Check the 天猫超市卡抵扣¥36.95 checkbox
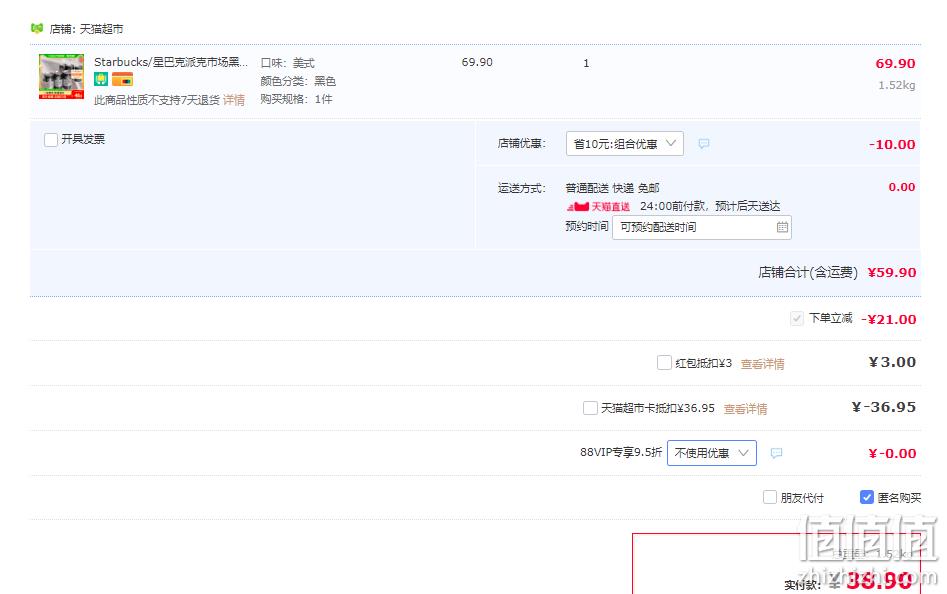 pos(590,408)
